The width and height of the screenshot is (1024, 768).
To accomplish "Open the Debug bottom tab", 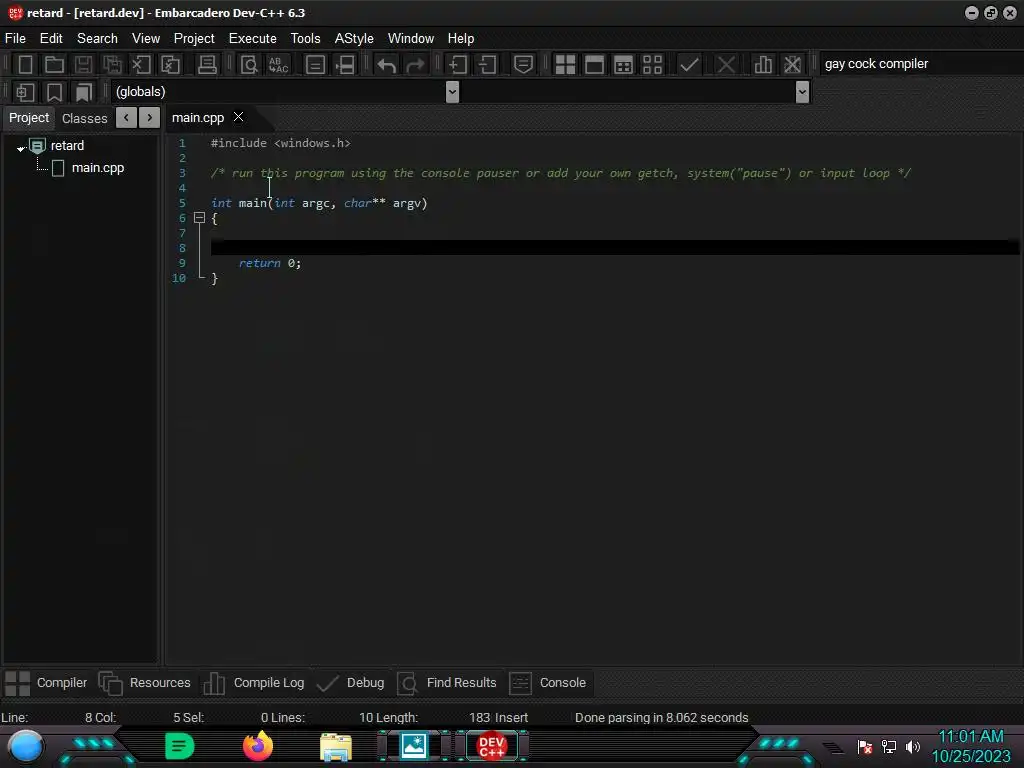I will pos(351,683).
